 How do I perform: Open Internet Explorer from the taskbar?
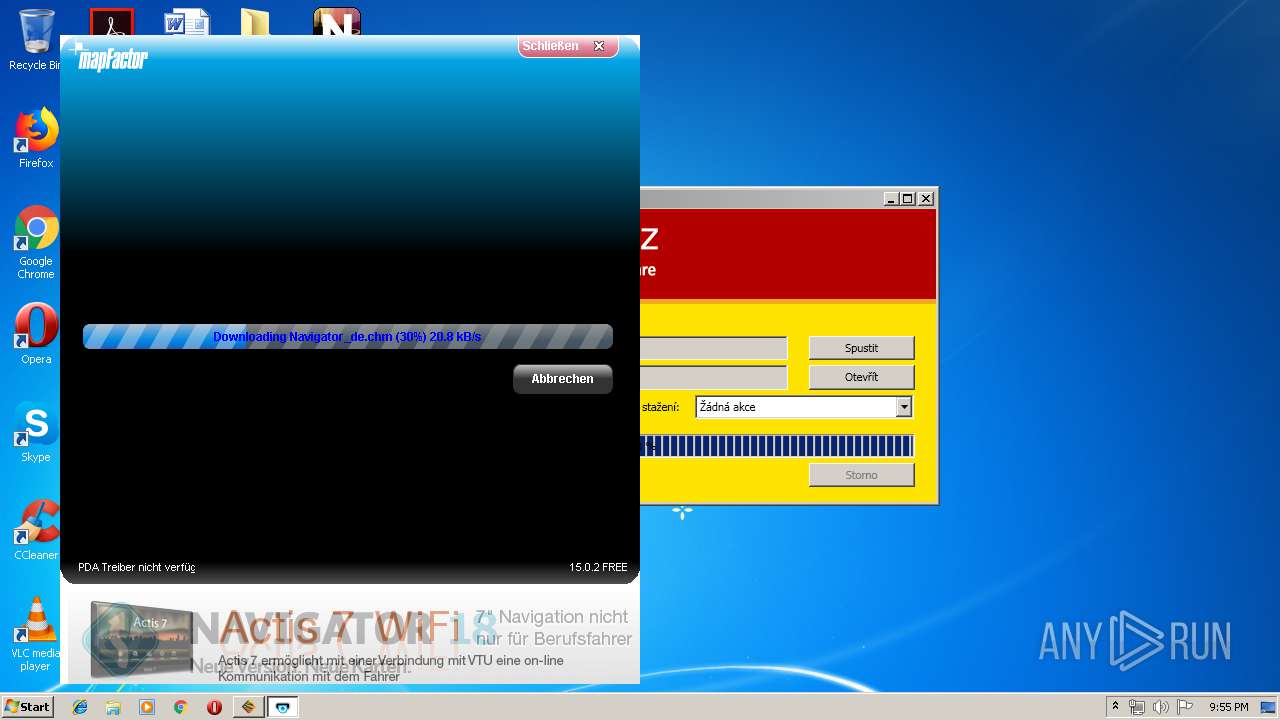[80, 707]
